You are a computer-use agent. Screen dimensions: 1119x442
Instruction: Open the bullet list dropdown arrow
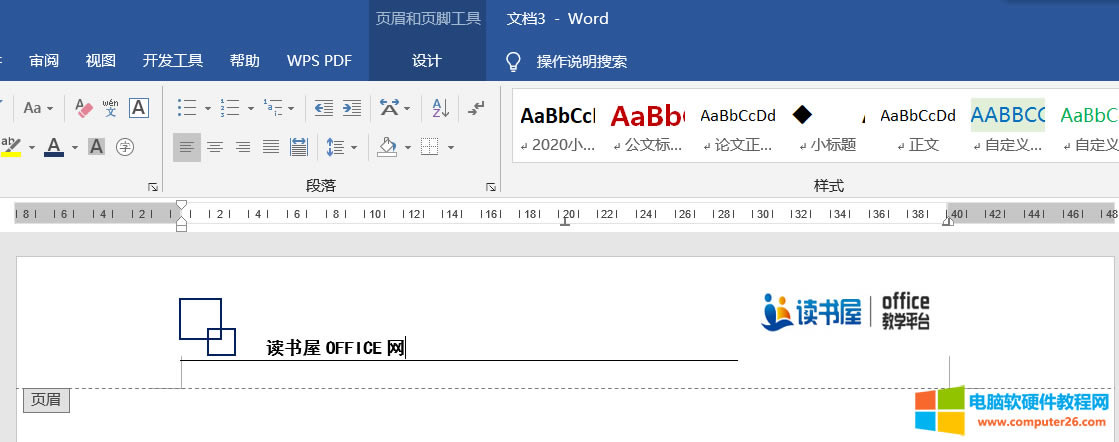[207, 109]
